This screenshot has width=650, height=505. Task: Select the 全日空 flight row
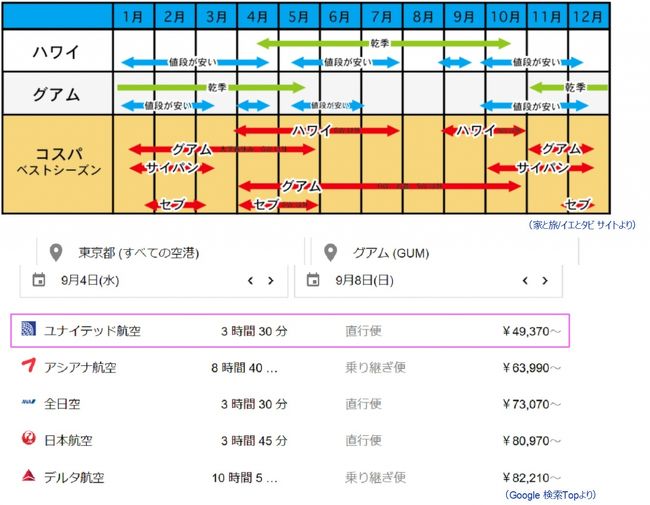290,404
